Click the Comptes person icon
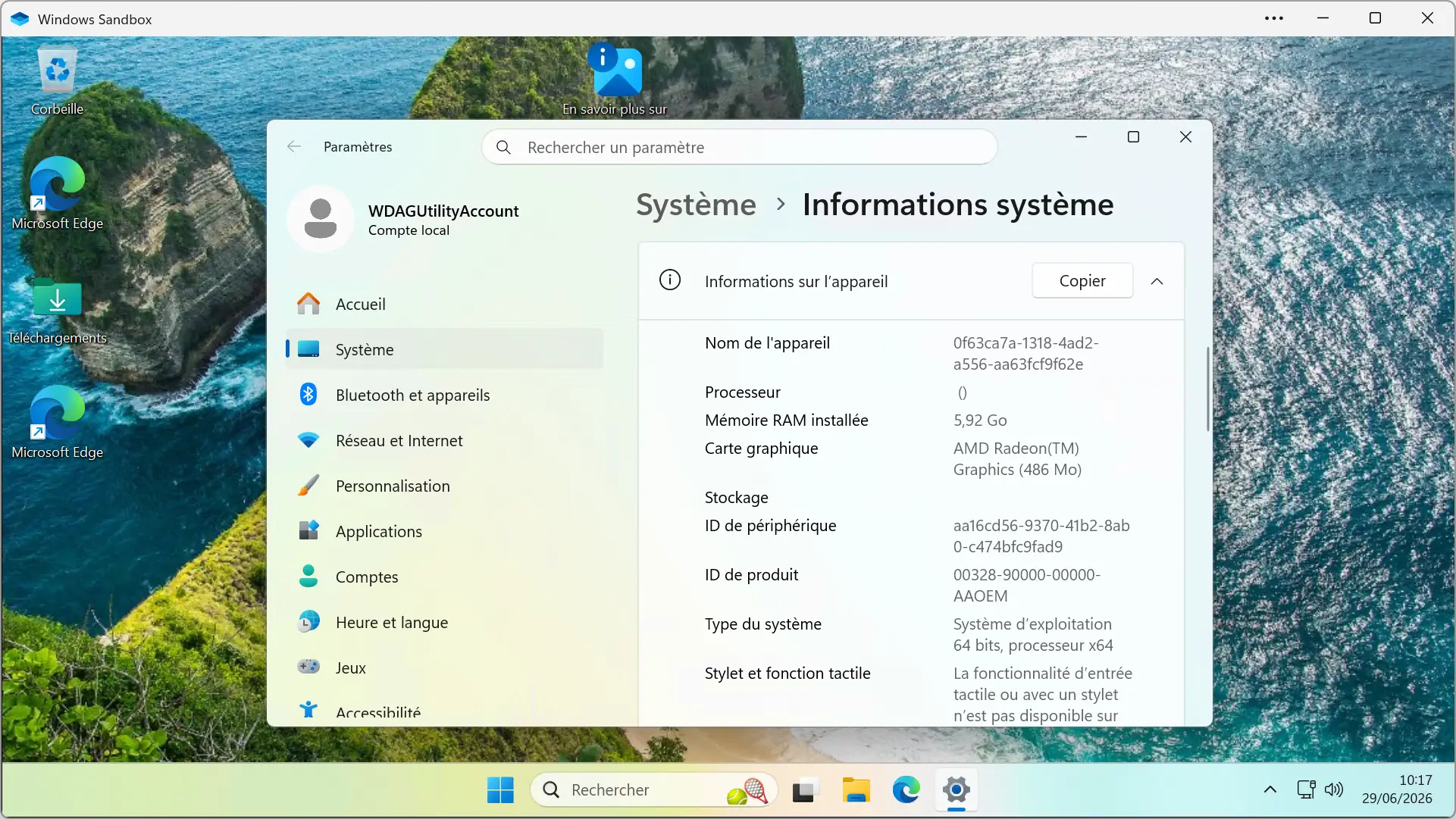This screenshot has width=1456, height=819. 308,576
